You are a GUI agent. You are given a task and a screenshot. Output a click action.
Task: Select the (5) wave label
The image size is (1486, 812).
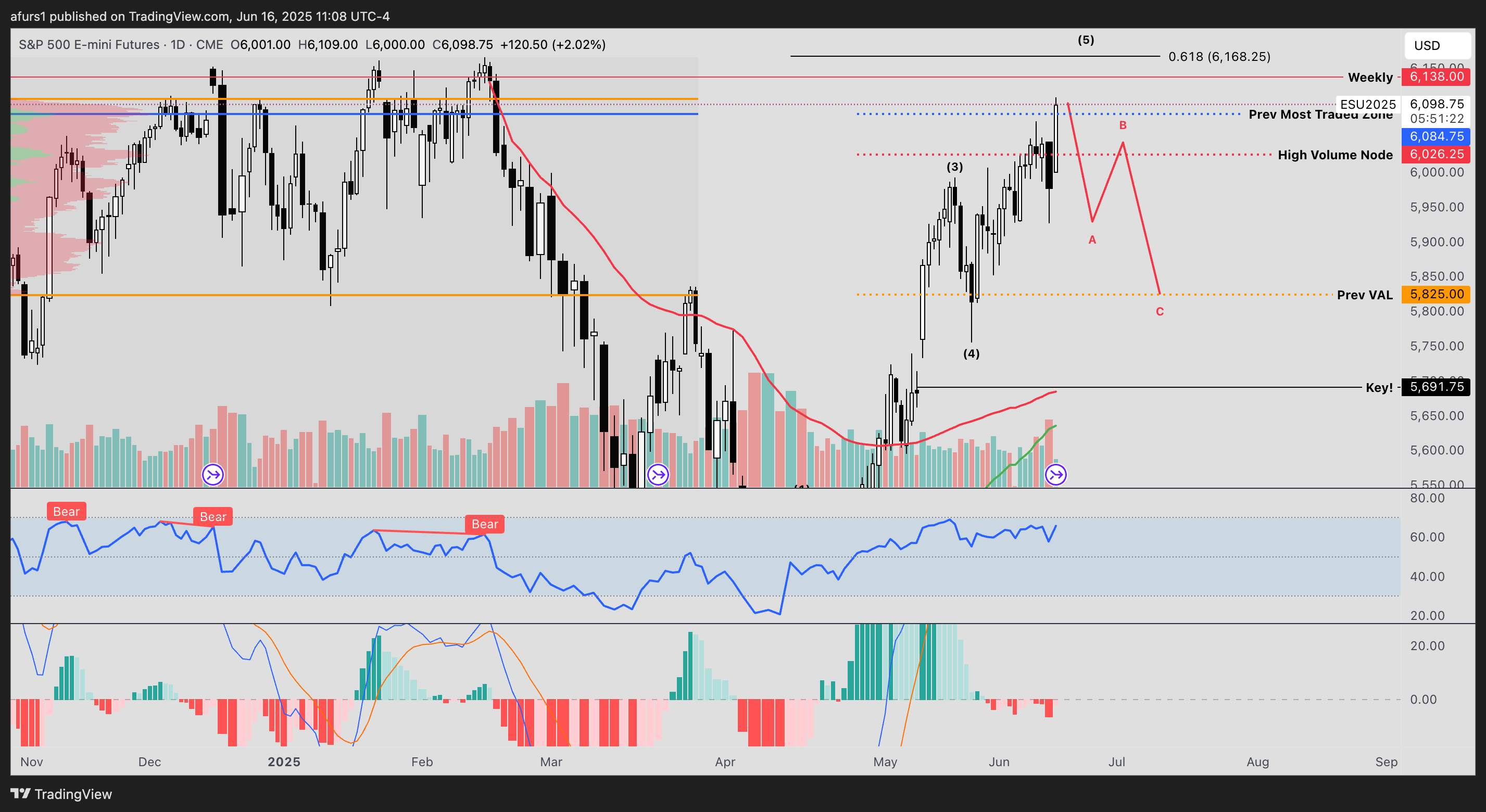point(1086,40)
